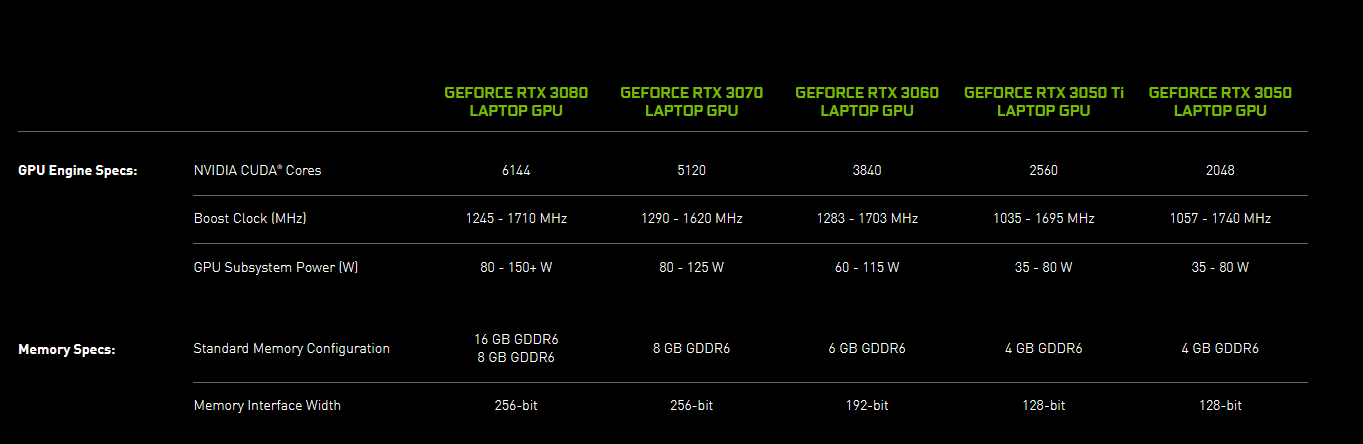Select the GPU Engine Specs section label
The height and width of the screenshot is (444, 1363).
pyautogui.click(x=77, y=170)
